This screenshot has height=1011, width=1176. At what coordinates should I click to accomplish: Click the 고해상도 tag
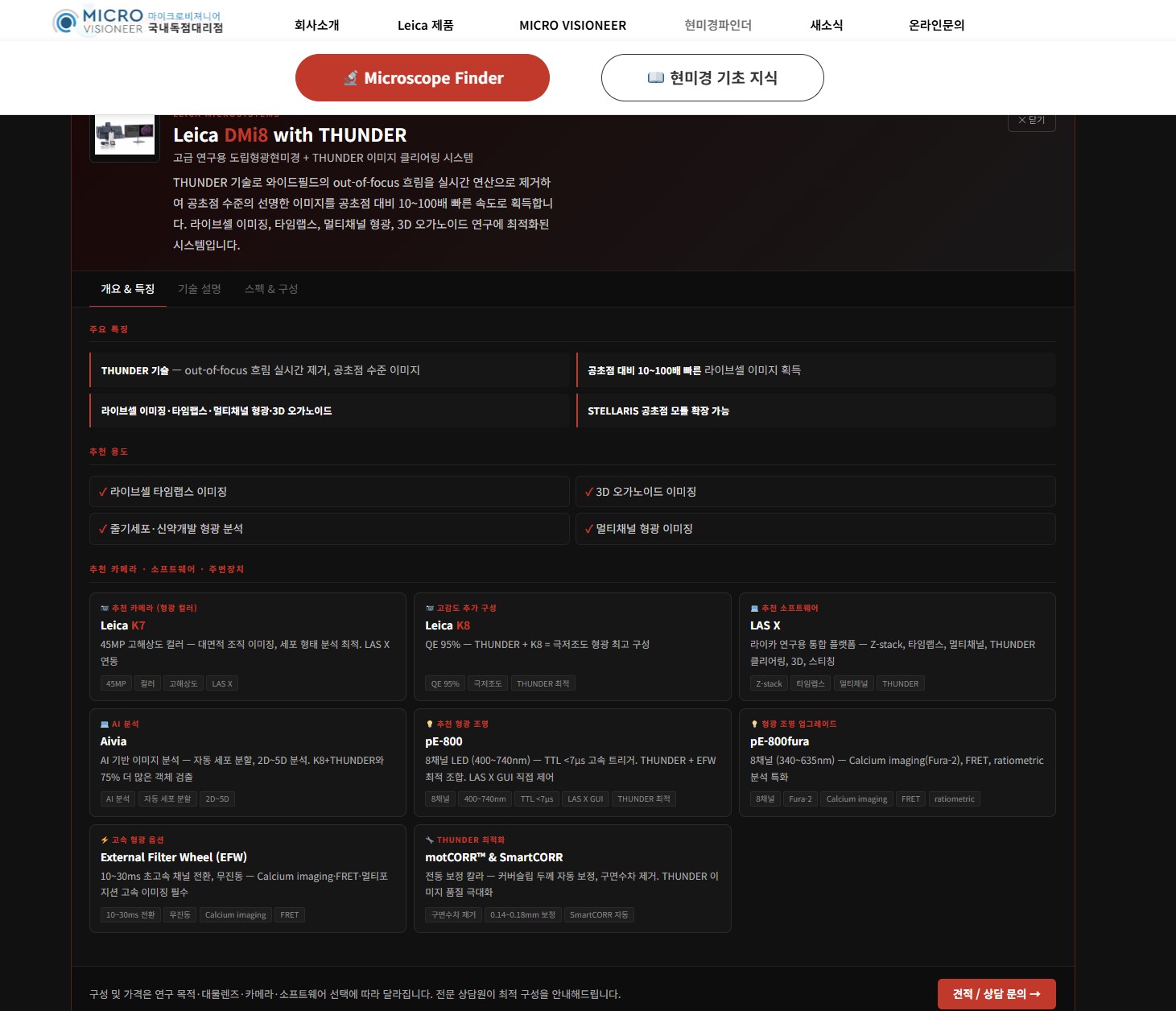[x=184, y=684]
